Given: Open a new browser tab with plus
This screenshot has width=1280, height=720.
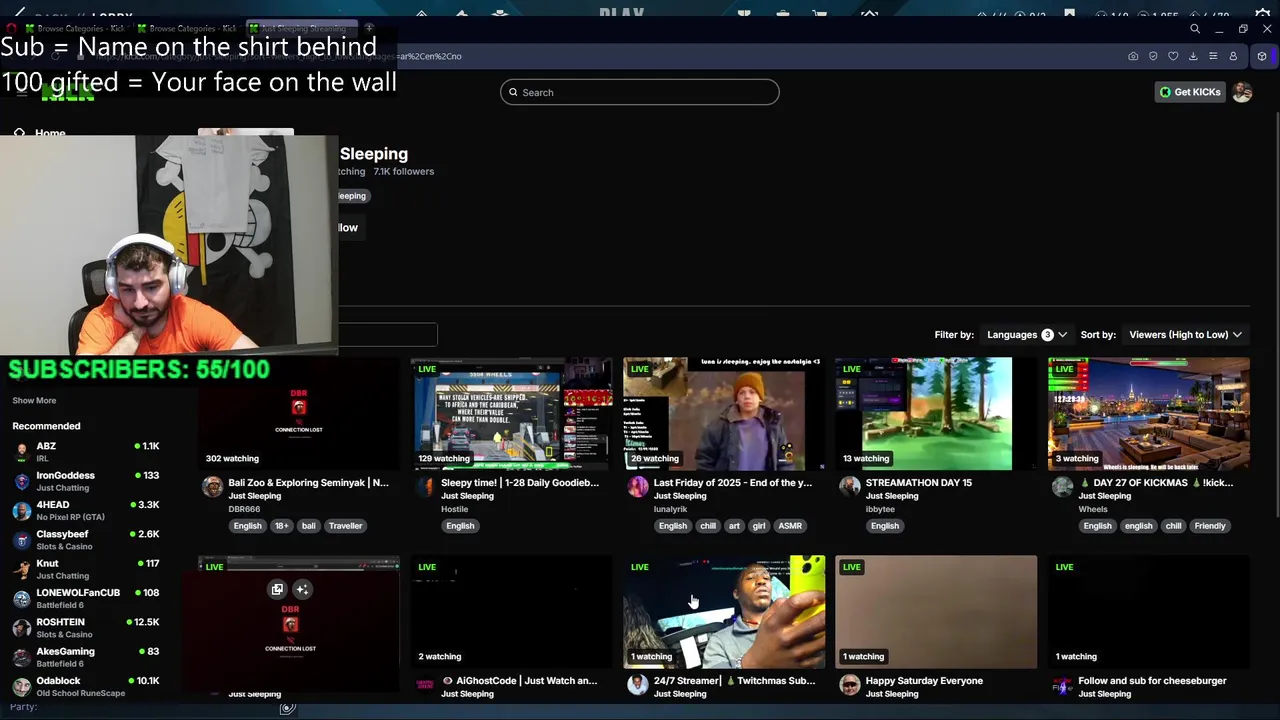Looking at the screenshot, I should [369, 28].
